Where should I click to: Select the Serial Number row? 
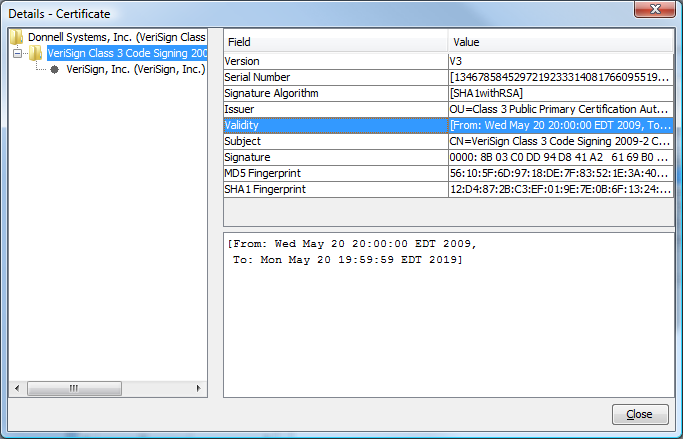[335, 77]
